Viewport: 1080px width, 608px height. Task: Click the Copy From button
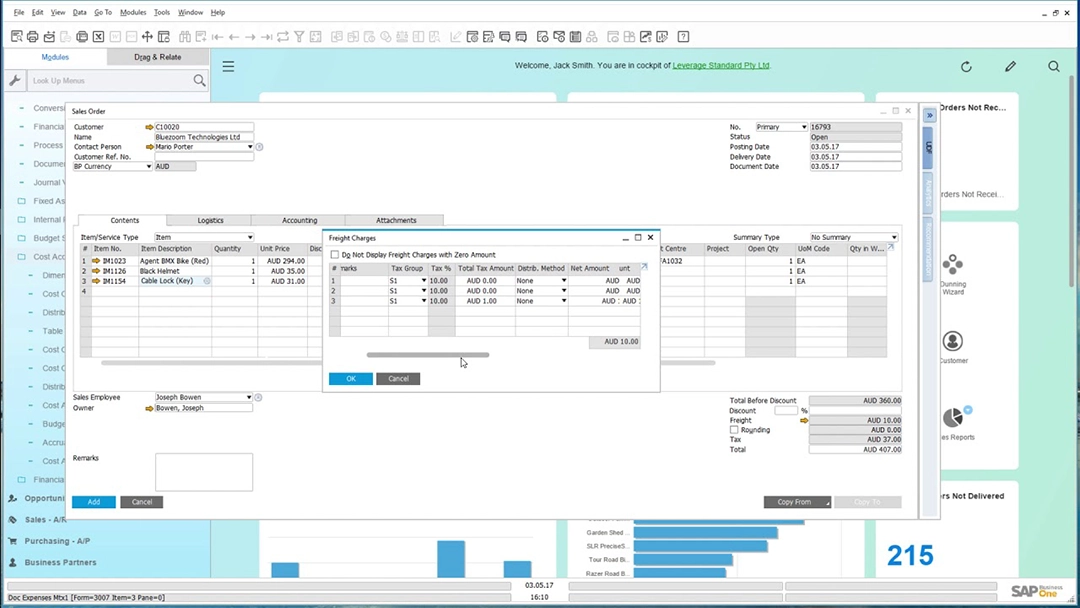point(796,501)
